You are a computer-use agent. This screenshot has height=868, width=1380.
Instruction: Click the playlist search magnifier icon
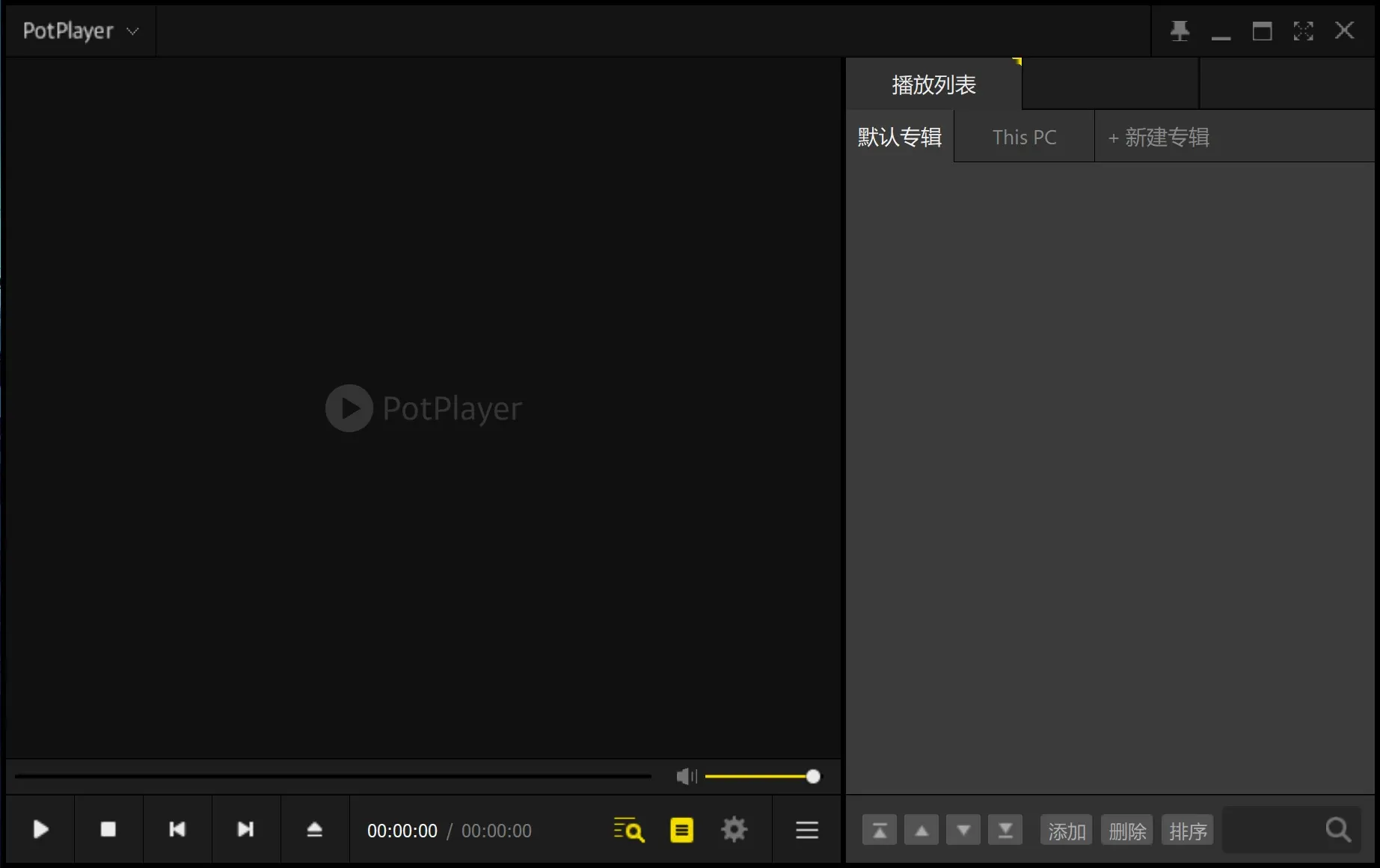tap(1338, 830)
